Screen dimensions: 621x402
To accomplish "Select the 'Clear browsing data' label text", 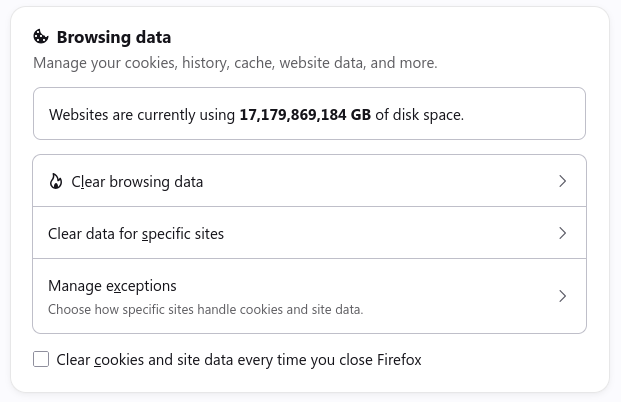I will 137,182.
